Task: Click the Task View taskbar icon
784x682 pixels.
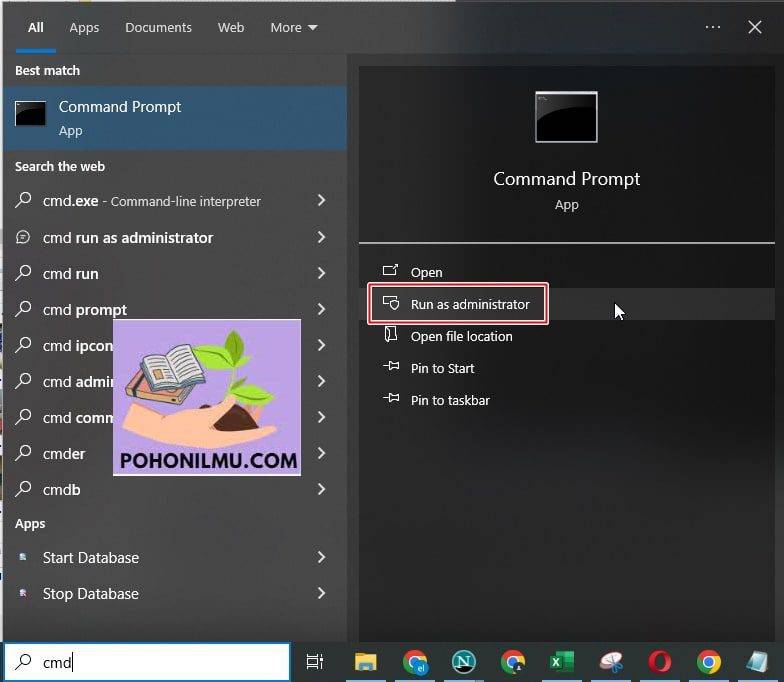Action: [x=314, y=662]
